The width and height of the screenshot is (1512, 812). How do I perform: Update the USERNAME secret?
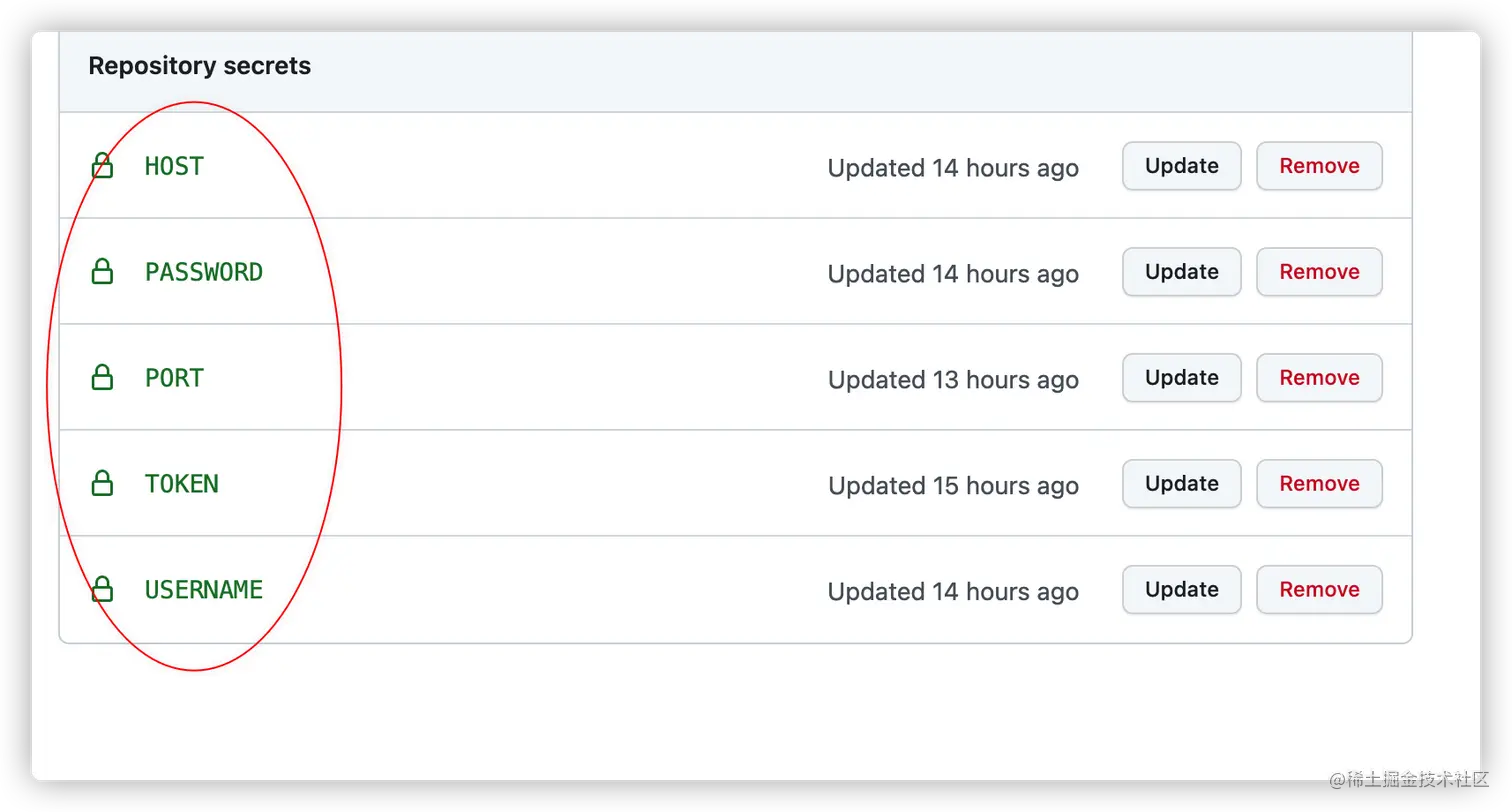1182,590
